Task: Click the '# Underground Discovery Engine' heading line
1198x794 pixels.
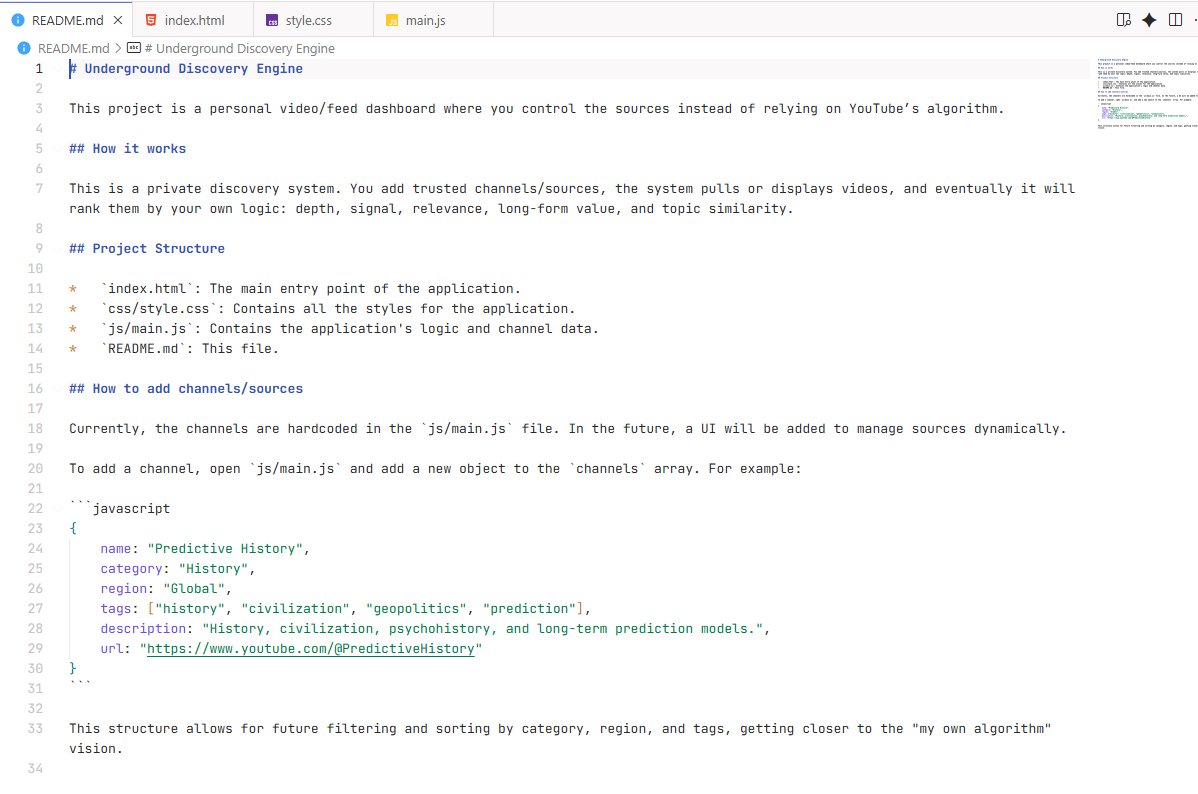Action: pyautogui.click(x=186, y=69)
